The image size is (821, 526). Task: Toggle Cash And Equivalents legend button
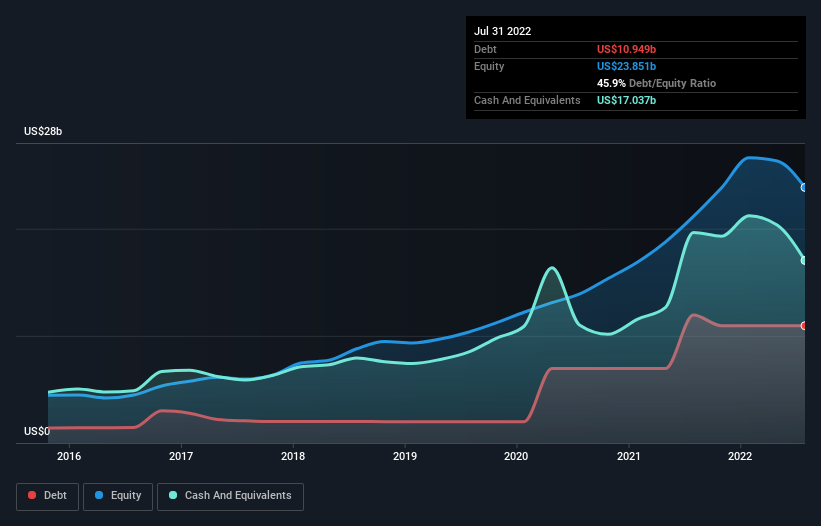pyautogui.click(x=230, y=496)
